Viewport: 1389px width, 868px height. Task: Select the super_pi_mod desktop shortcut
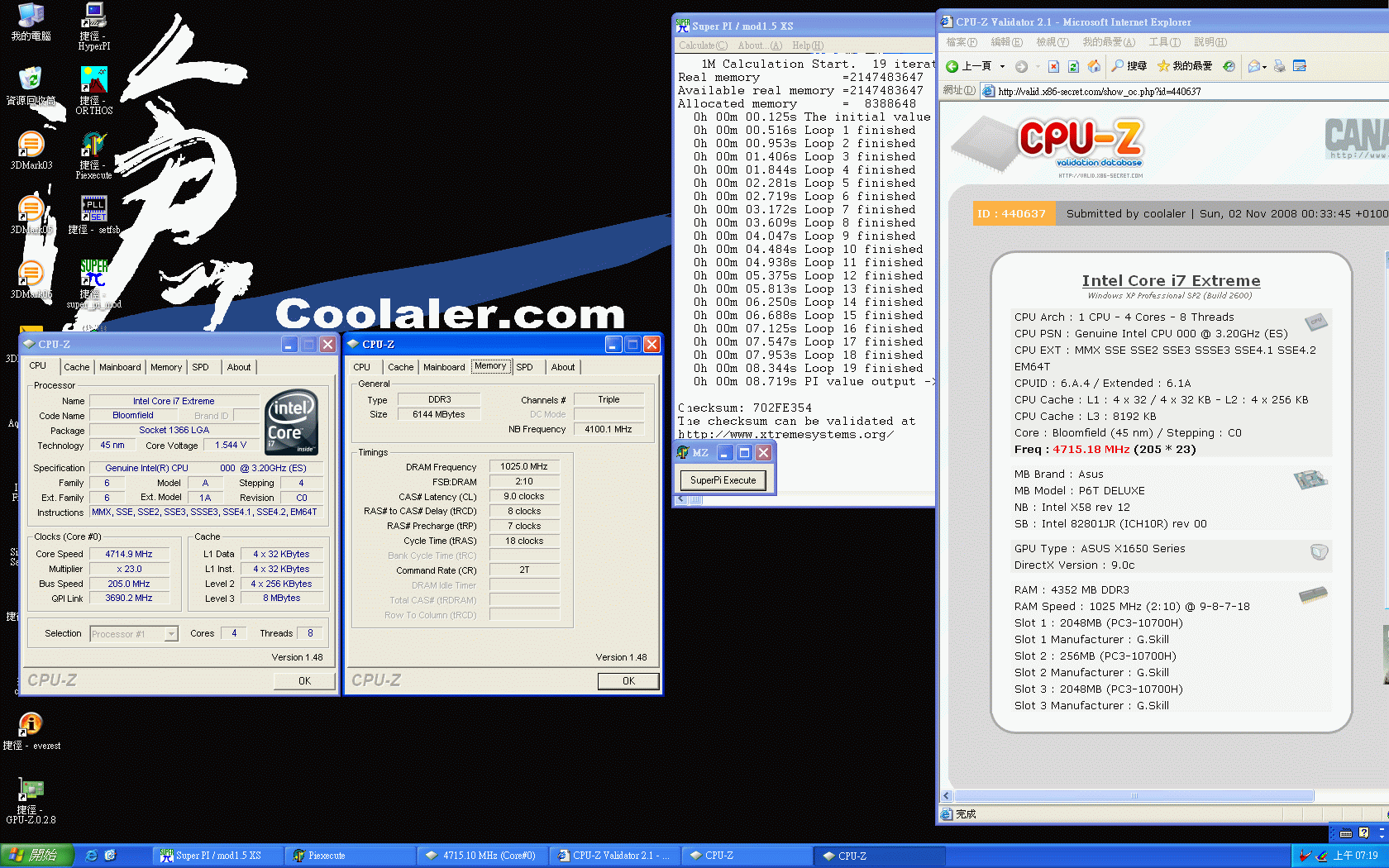click(94, 284)
